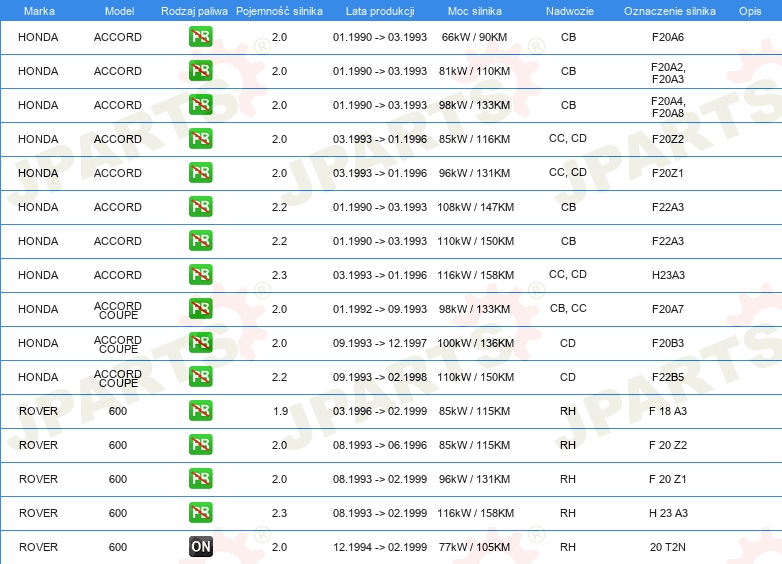The image size is (782, 564).
Task: Click the petrol fuel icon in the F20A6 row
Action: (x=200, y=37)
